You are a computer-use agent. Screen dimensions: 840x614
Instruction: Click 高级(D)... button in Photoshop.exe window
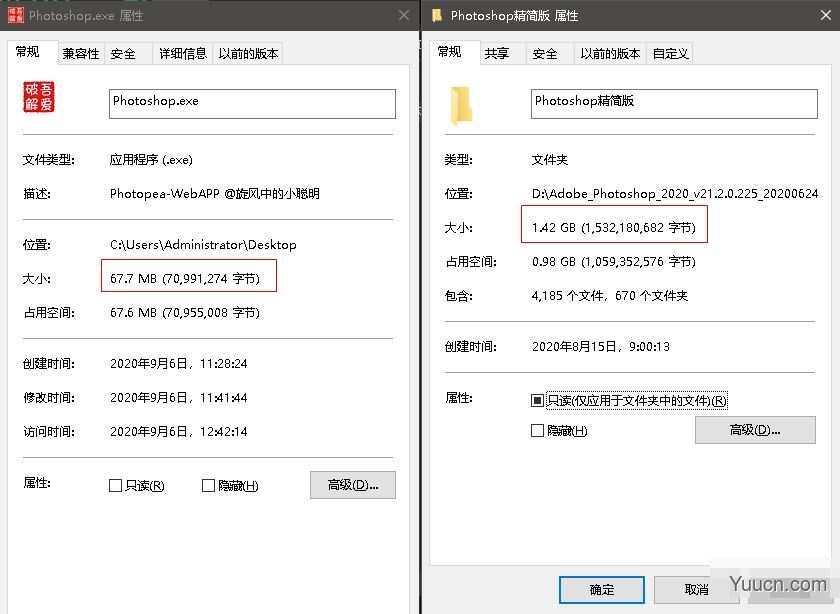(353, 485)
